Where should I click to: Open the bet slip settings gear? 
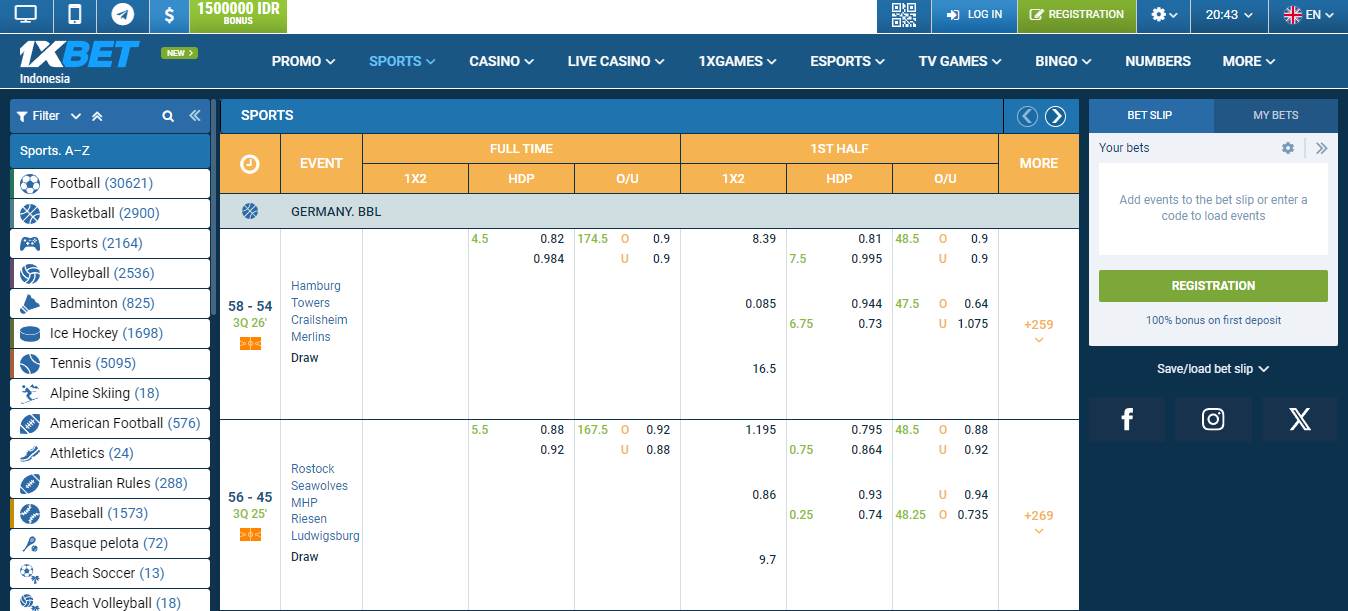tap(1288, 148)
